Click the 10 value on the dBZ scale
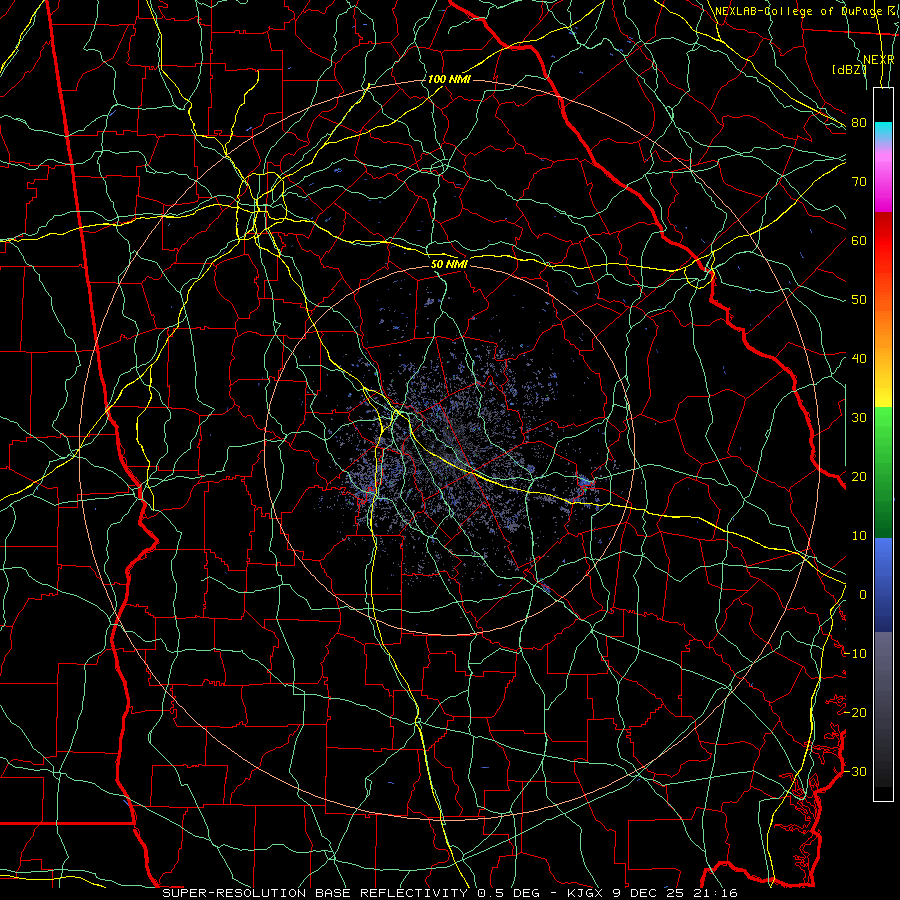 (x=859, y=536)
